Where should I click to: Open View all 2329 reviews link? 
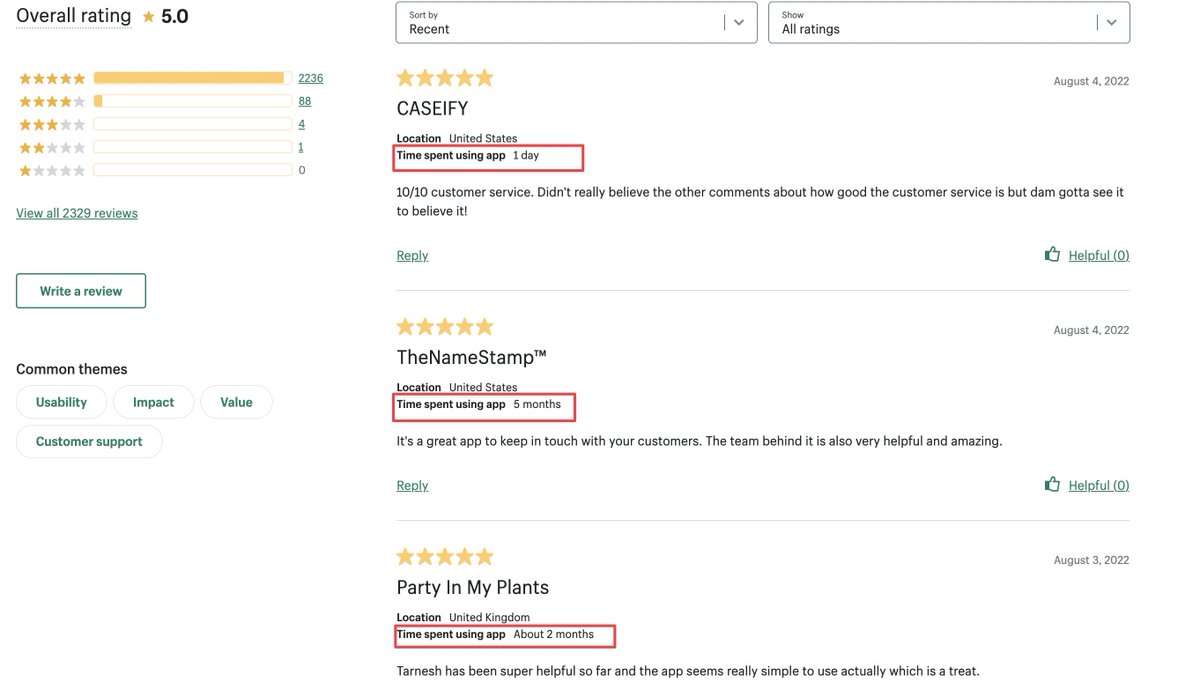coord(77,213)
